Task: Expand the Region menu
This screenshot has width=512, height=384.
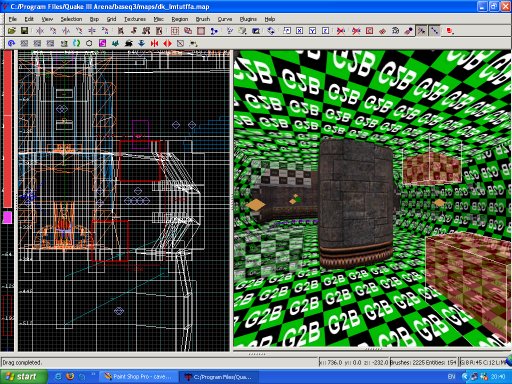Action: pyautogui.click(x=180, y=19)
